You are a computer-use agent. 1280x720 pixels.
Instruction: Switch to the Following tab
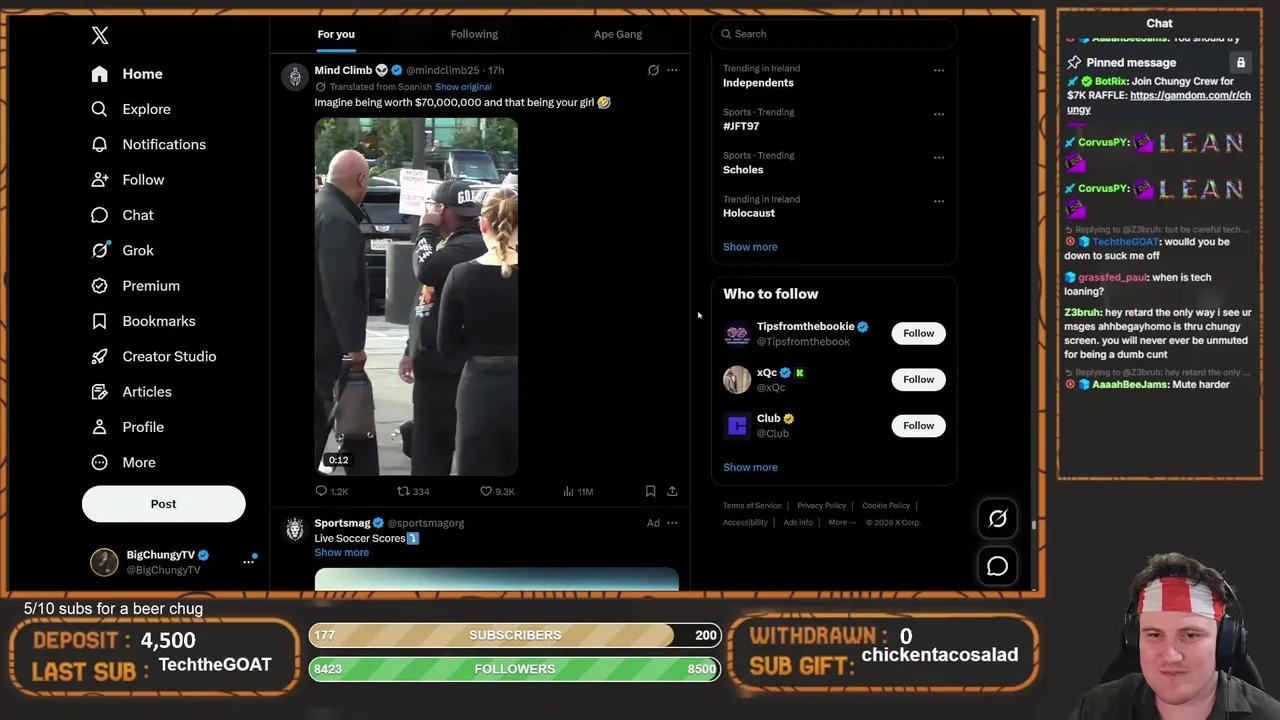click(474, 34)
